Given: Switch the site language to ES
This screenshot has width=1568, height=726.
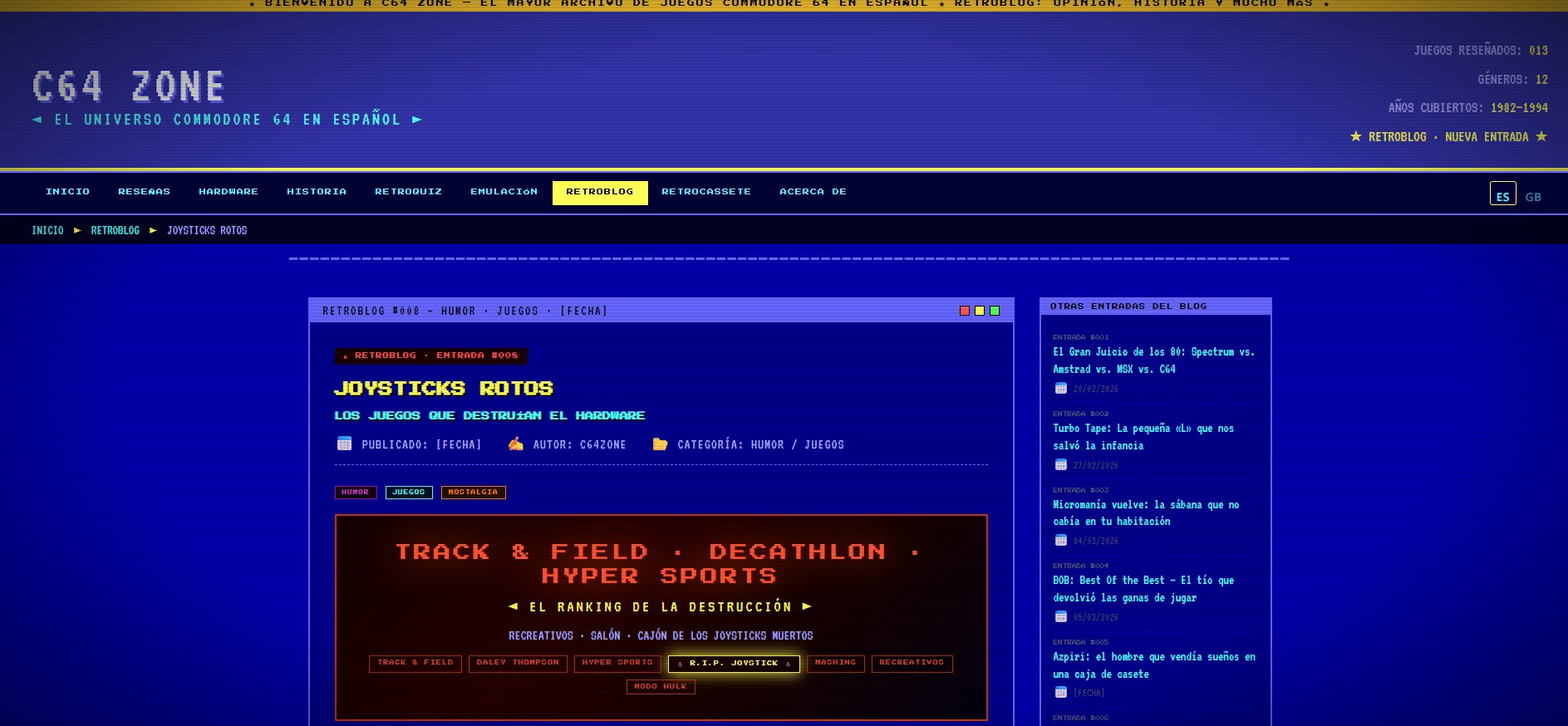Looking at the screenshot, I should (1502, 194).
